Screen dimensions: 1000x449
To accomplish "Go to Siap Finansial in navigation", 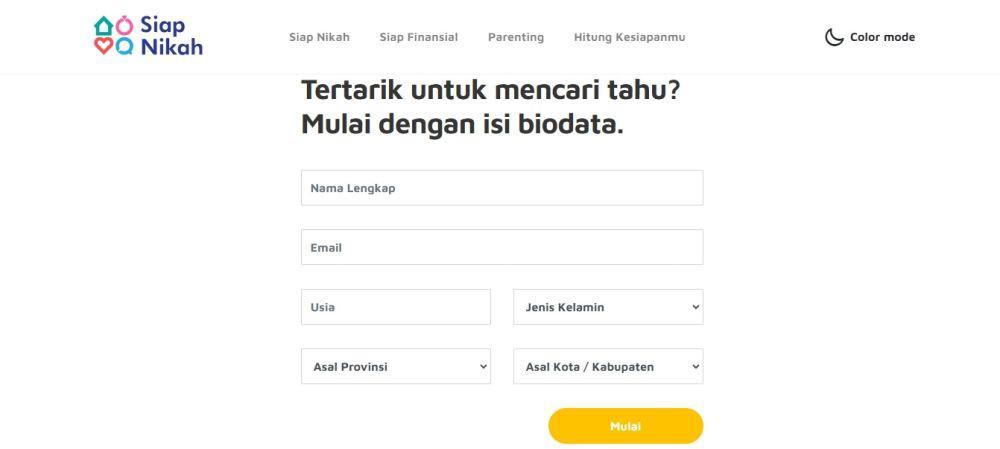I will [x=418, y=37].
